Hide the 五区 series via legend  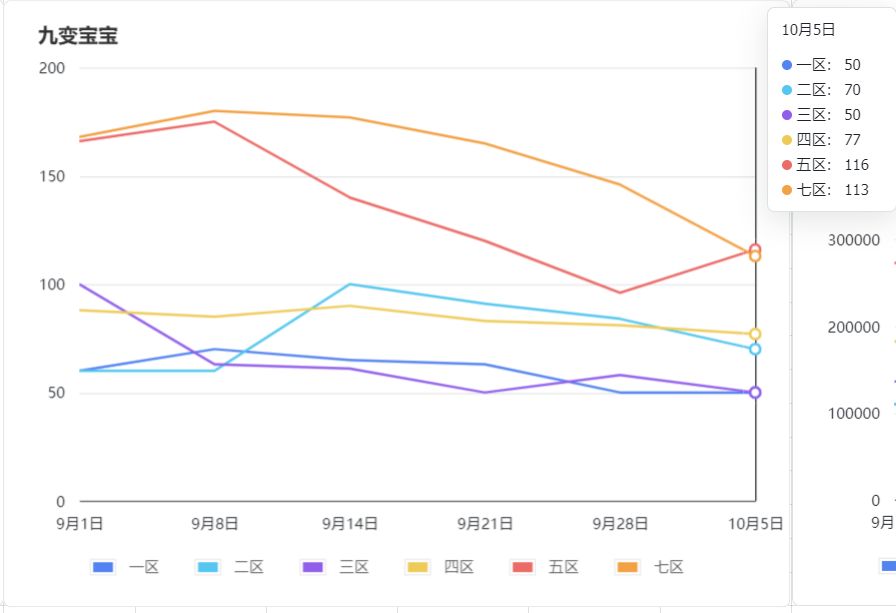coord(522,567)
